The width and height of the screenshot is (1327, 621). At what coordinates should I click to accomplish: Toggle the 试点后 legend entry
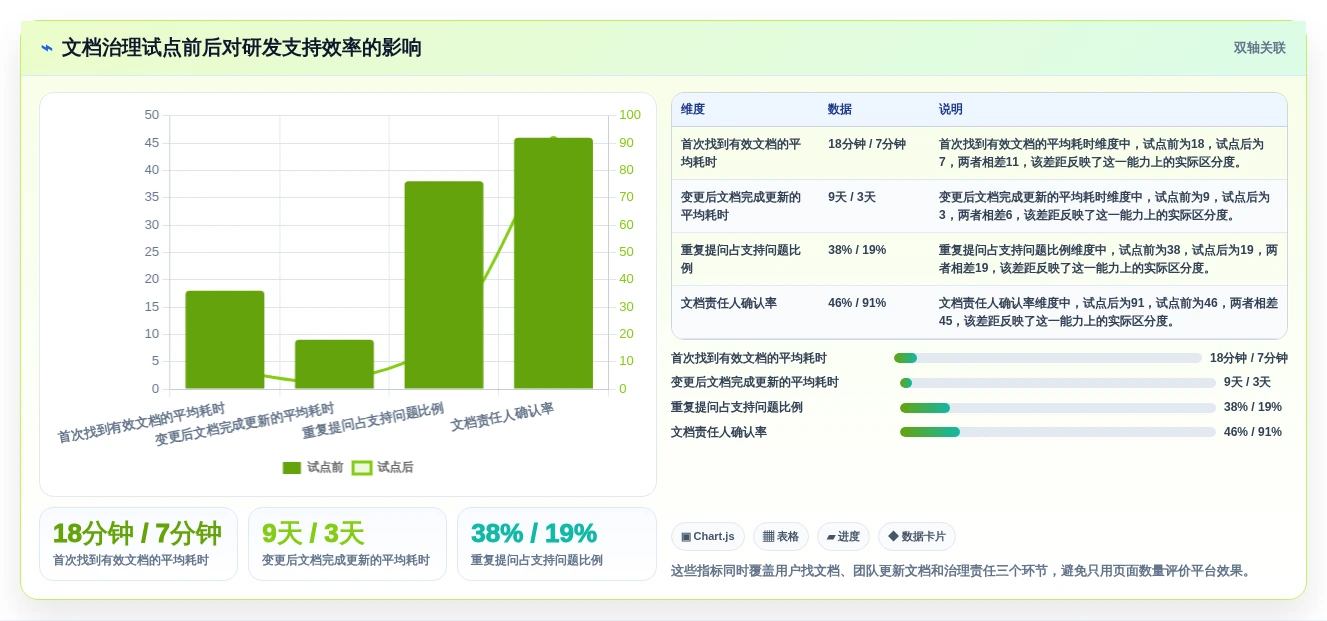point(383,467)
